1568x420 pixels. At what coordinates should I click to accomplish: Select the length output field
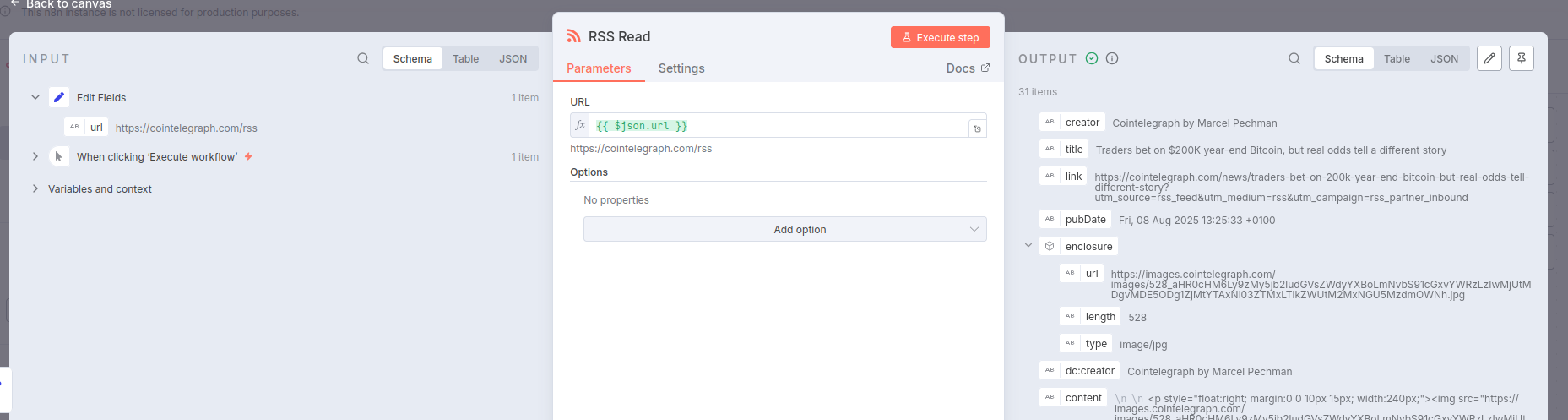coord(1090,316)
